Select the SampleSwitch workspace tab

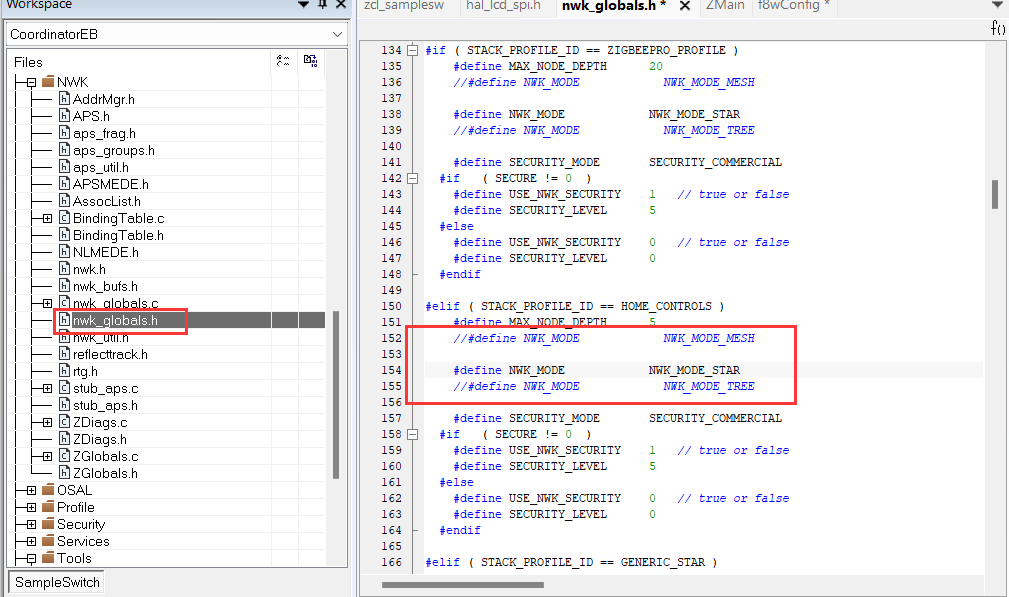pos(57,582)
